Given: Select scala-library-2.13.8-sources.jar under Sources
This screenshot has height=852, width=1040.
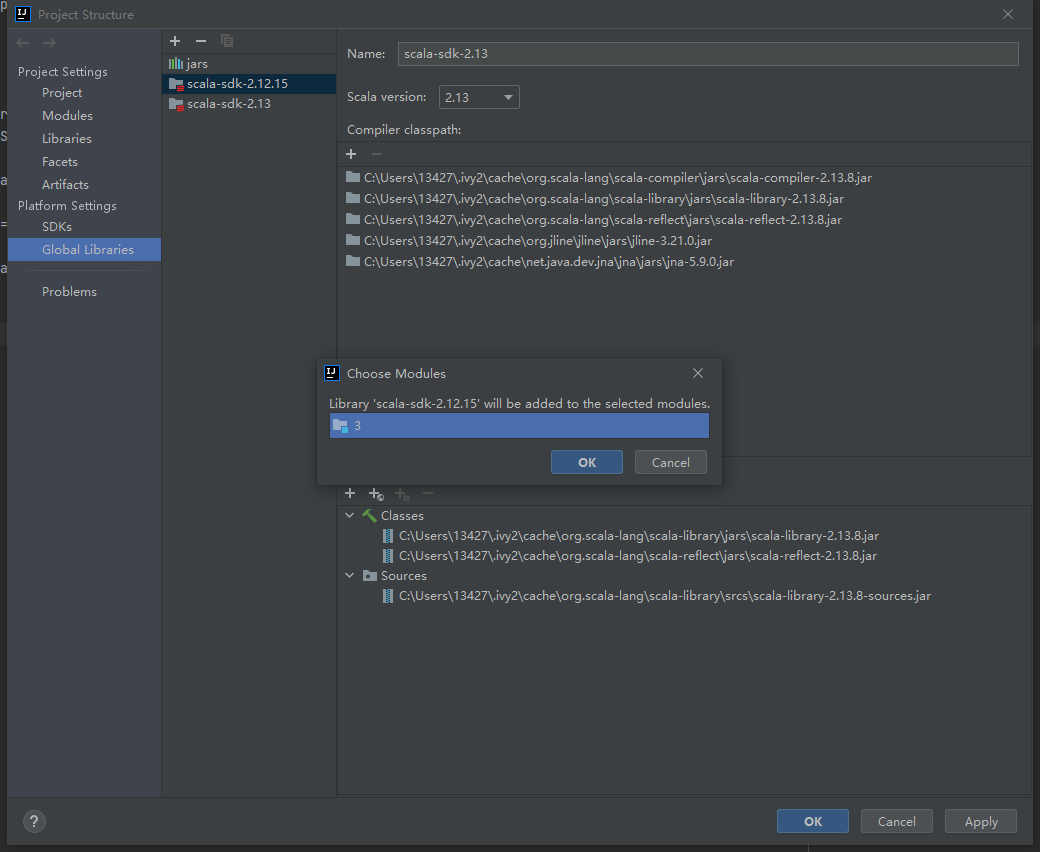Looking at the screenshot, I should (x=665, y=596).
